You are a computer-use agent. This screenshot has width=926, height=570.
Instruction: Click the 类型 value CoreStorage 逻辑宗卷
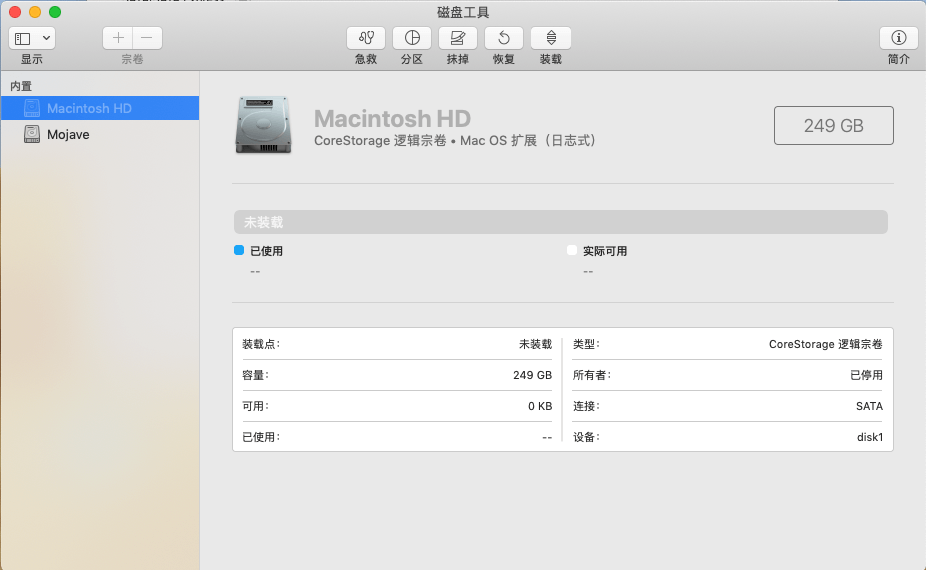click(826, 344)
